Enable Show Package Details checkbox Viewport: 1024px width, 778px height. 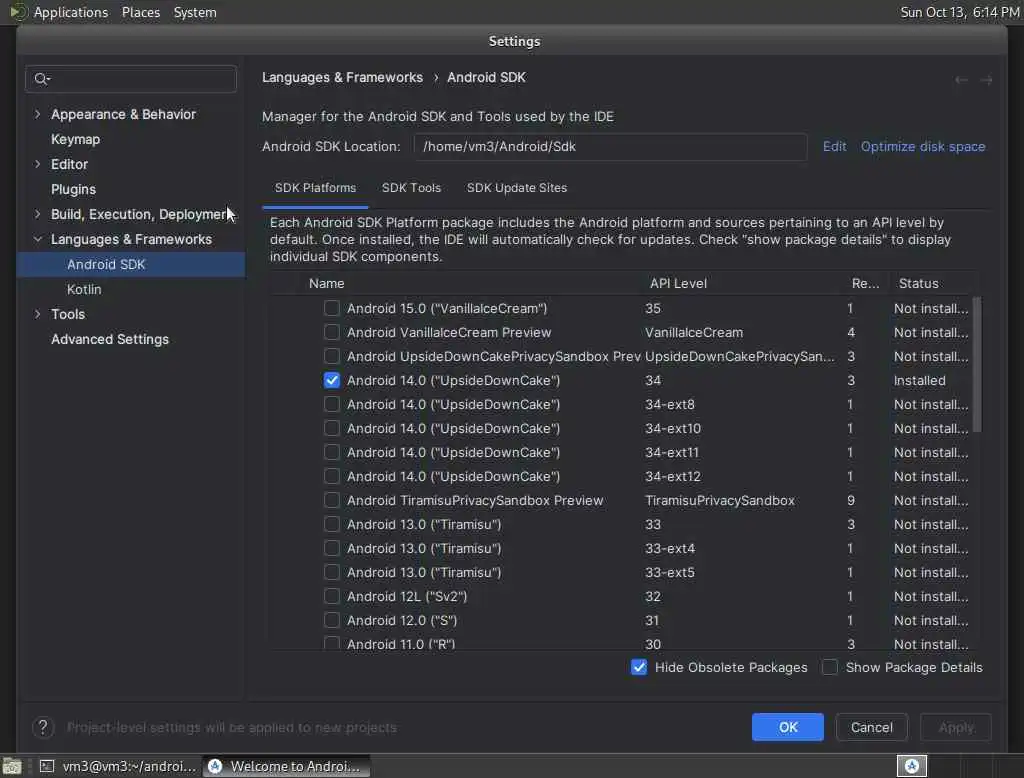pos(829,667)
